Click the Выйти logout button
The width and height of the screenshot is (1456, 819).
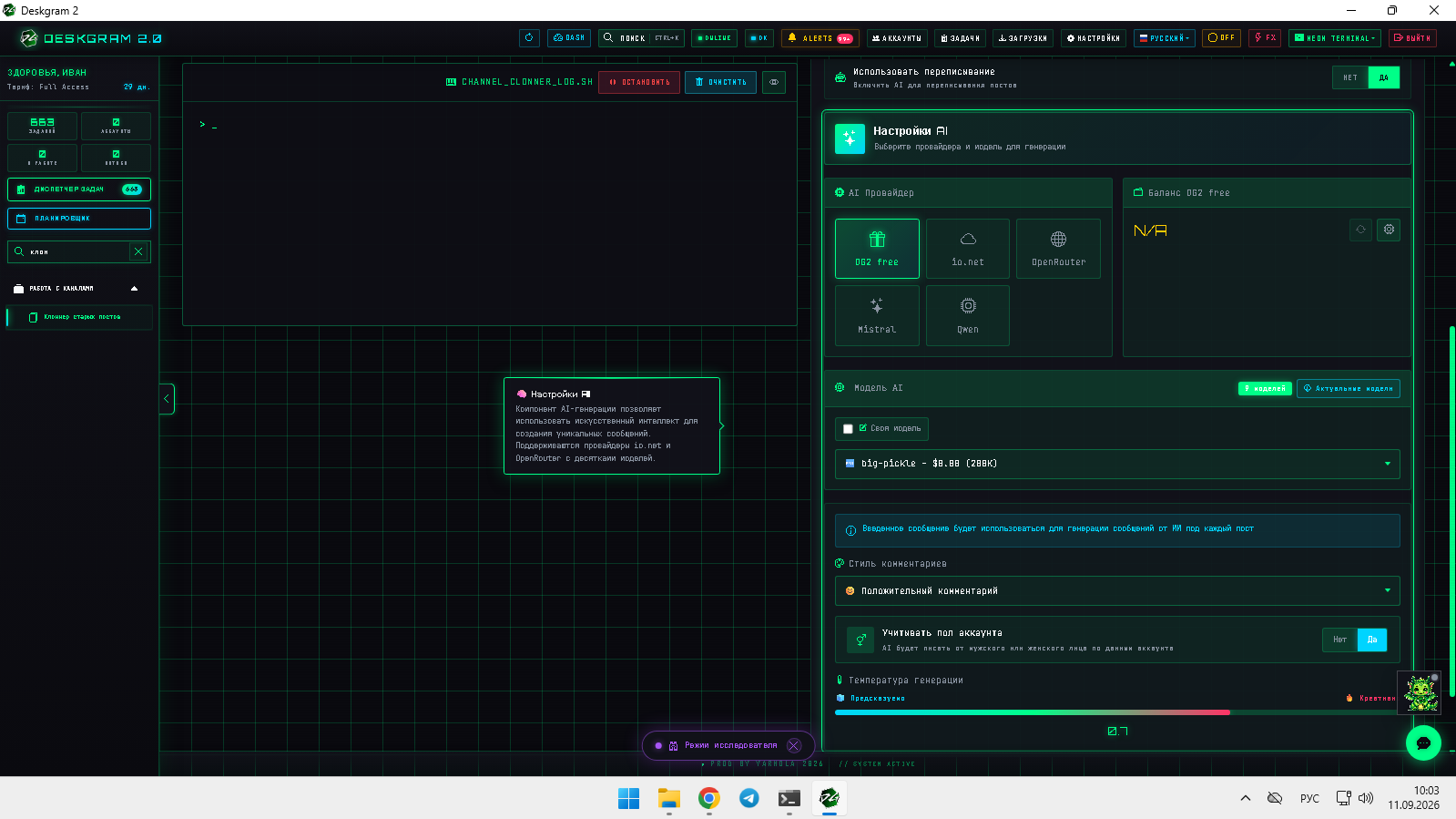tap(1412, 38)
